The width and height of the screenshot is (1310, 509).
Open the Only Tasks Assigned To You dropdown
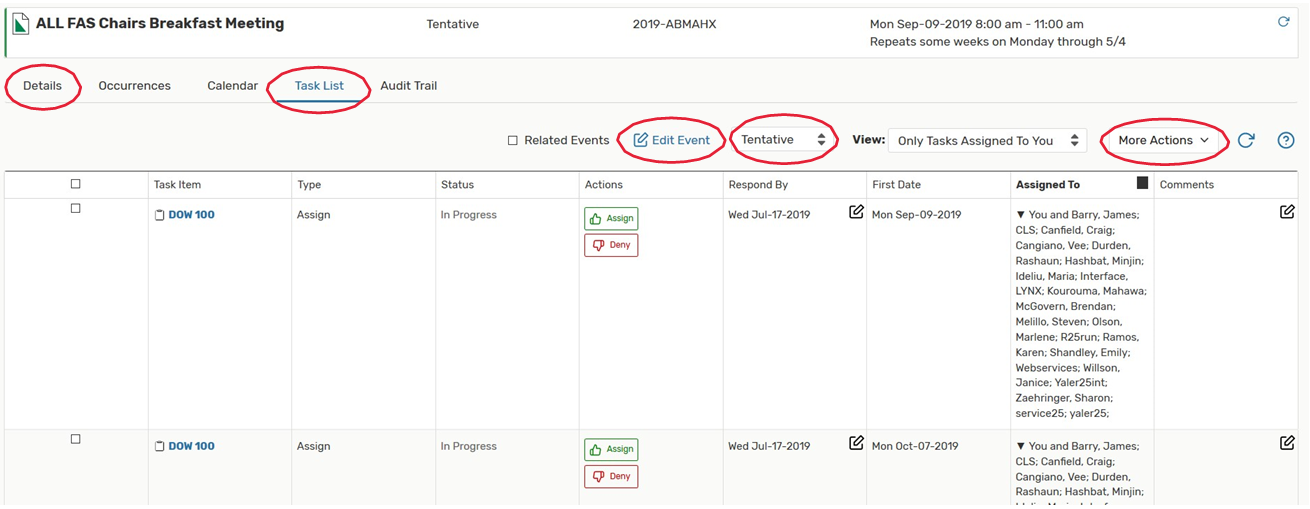(x=987, y=141)
